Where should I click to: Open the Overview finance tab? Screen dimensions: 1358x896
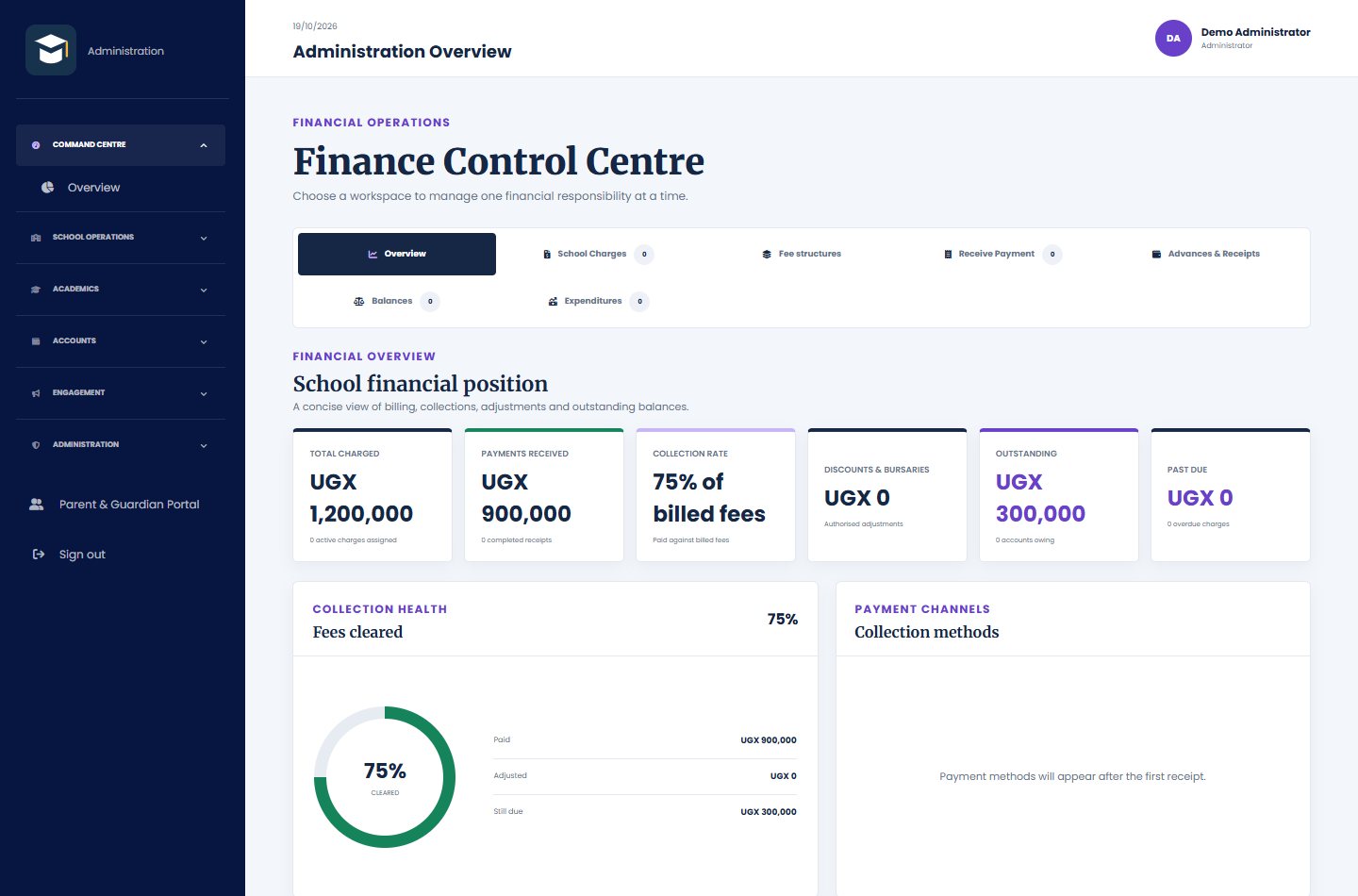click(x=397, y=255)
